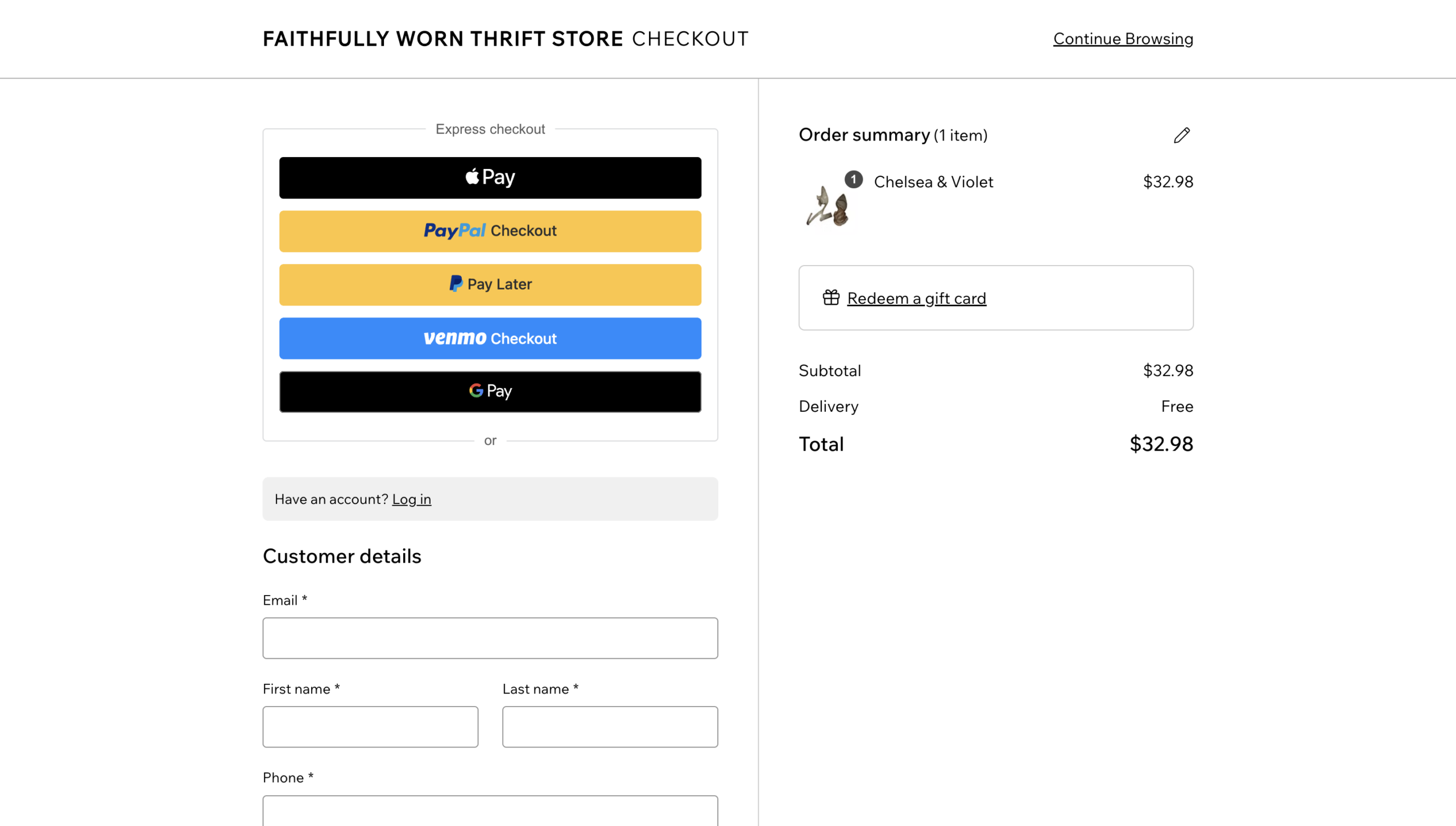Click the Chelsea & Violet product thumbnail
The image size is (1456, 826).
(x=828, y=207)
